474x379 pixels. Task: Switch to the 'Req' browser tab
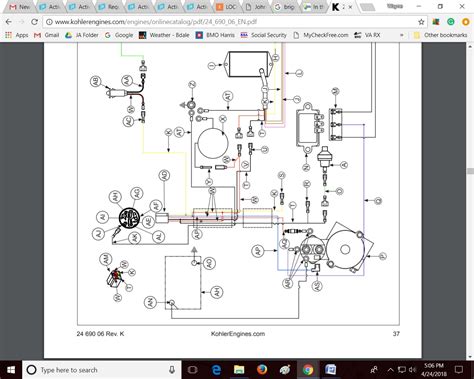click(x=109, y=7)
